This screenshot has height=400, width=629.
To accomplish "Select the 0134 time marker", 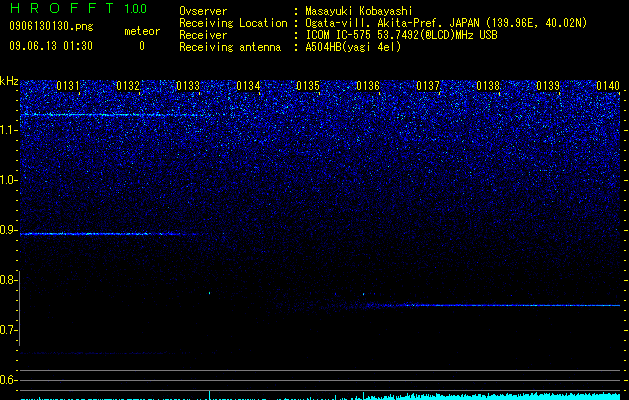I will [248, 86].
